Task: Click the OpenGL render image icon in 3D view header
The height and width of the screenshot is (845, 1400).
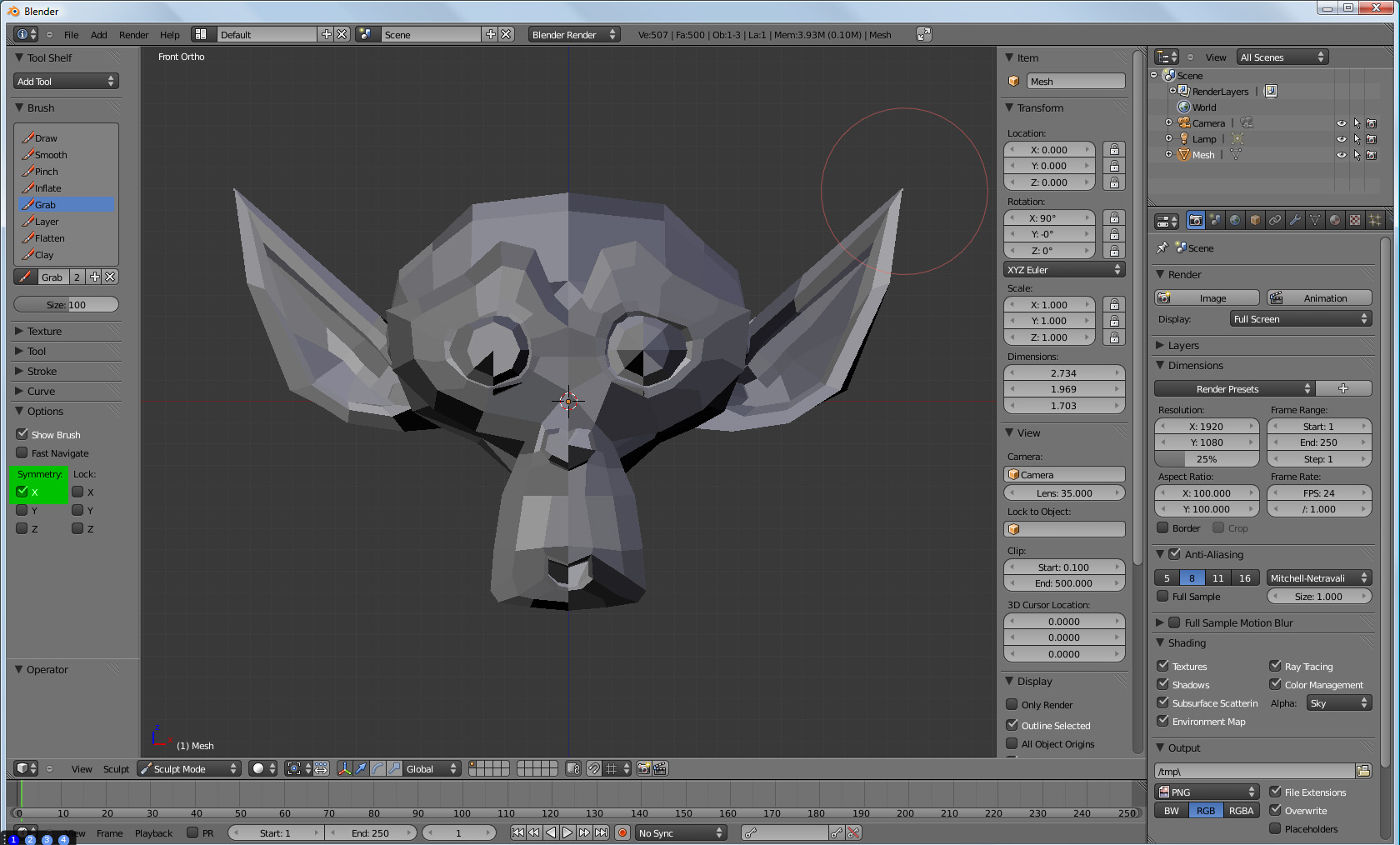Action: pyautogui.click(x=643, y=768)
